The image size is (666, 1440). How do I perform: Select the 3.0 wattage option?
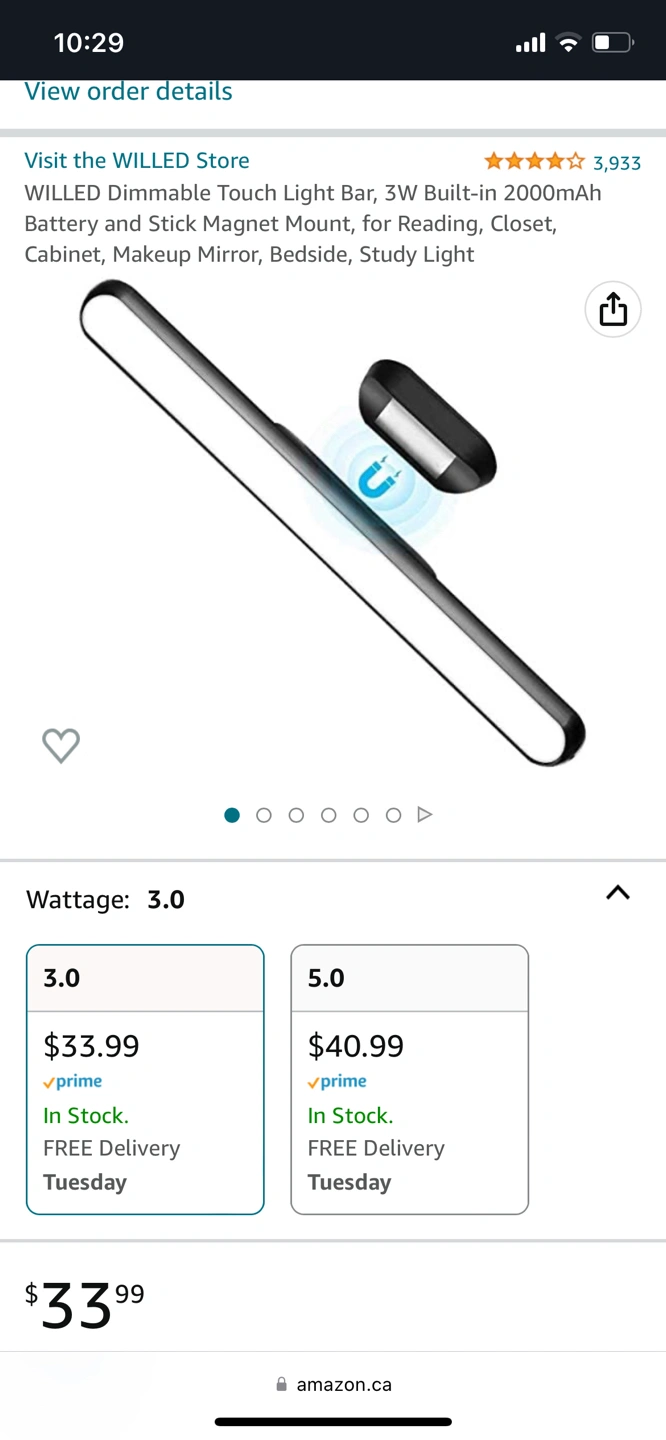145,1079
